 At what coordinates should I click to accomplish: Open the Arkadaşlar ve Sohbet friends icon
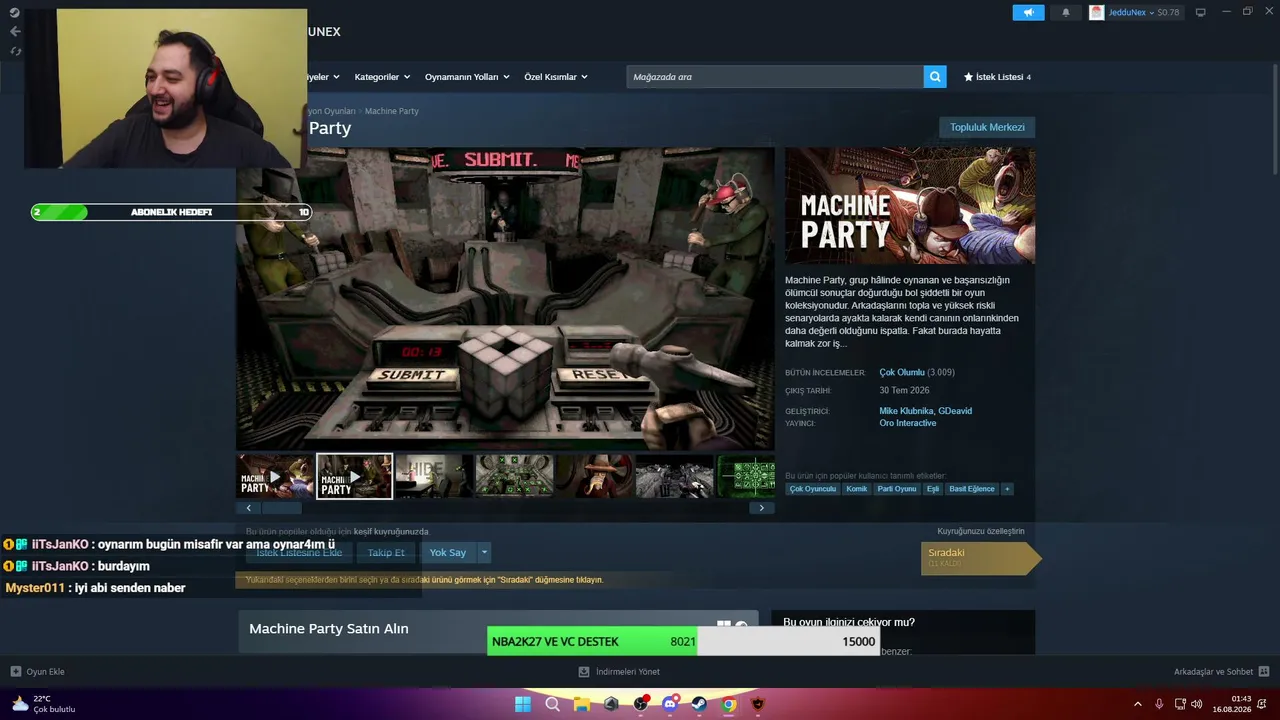coord(1264,672)
